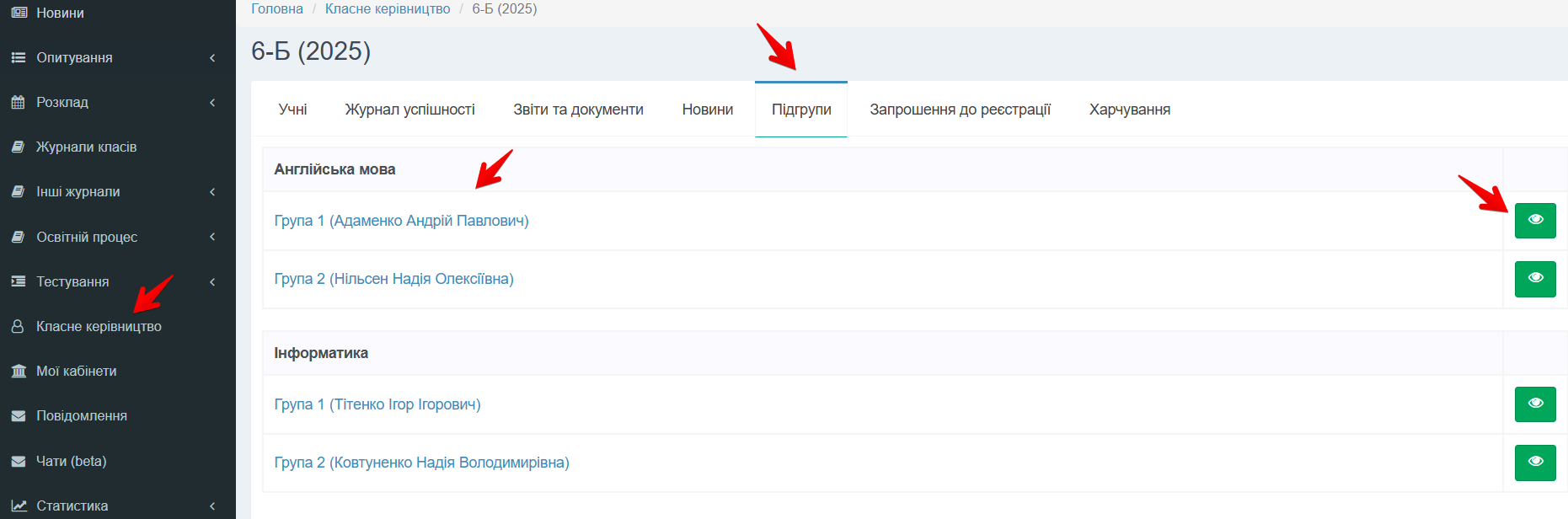Click the user icon beside Класне керівництво
Image resolution: width=1568 pixels, height=519 pixels.
point(19,326)
